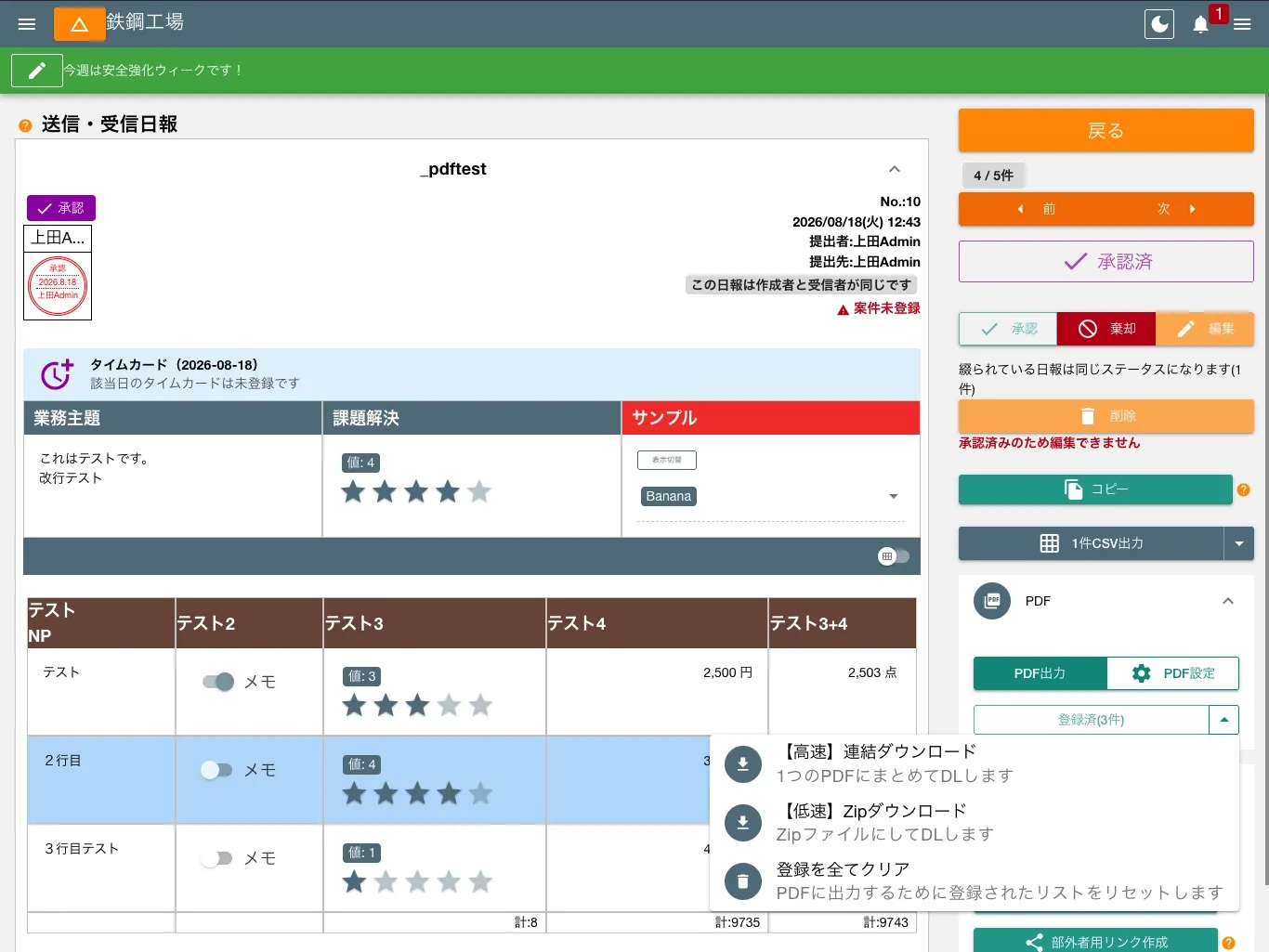Click the 高速 連結ダウンロード download icon
Viewport: 1269px width, 952px height.
pos(743,763)
